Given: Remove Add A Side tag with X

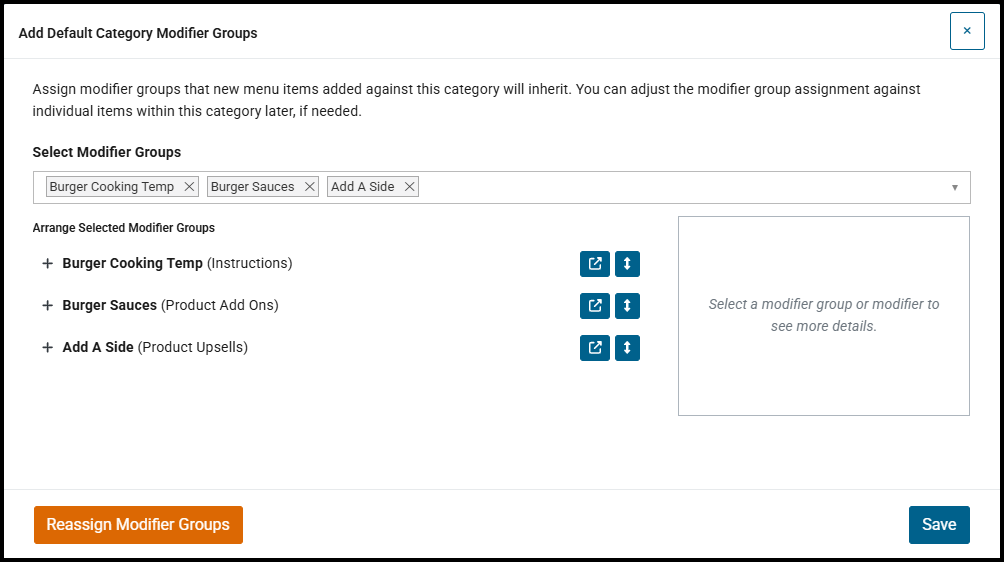Looking at the screenshot, I should [x=409, y=187].
